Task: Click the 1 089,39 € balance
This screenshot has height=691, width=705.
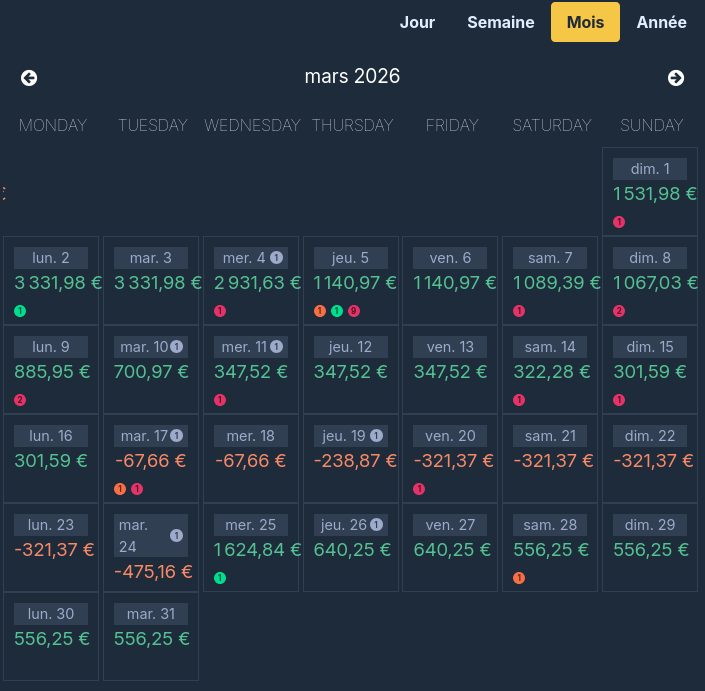Action: pos(557,283)
